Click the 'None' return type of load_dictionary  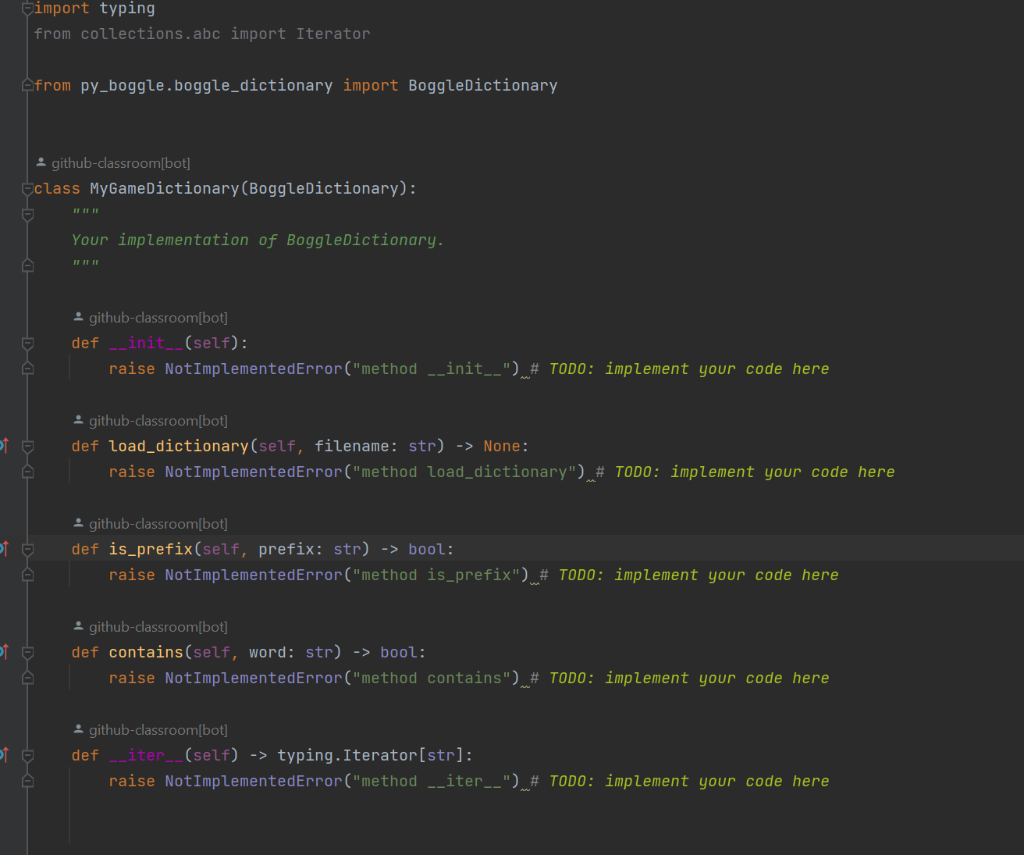502,446
